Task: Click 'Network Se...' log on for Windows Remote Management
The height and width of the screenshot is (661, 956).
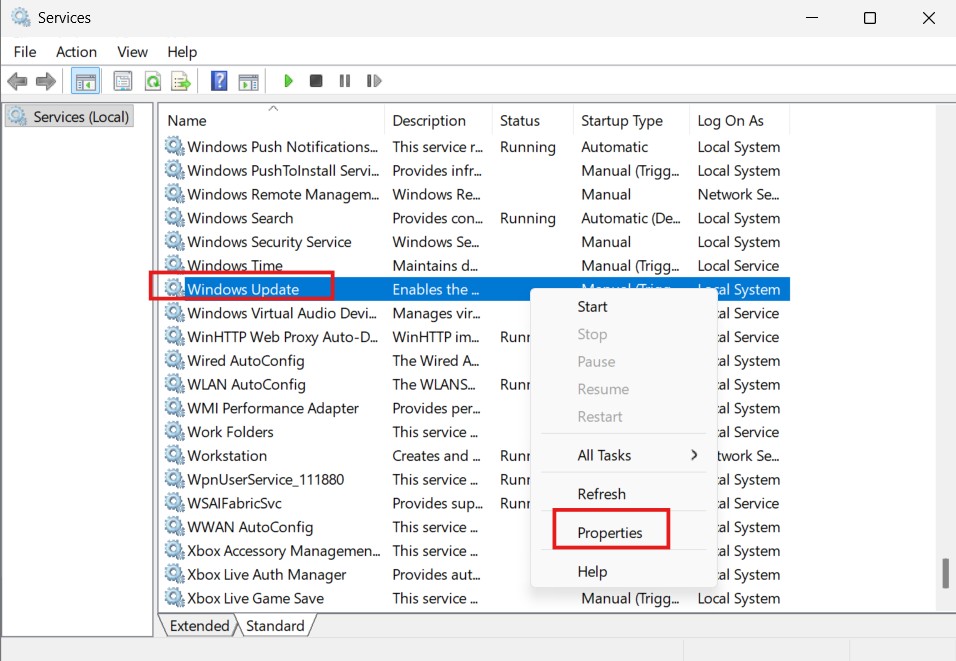Action: pyautogui.click(x=738, y=195)
